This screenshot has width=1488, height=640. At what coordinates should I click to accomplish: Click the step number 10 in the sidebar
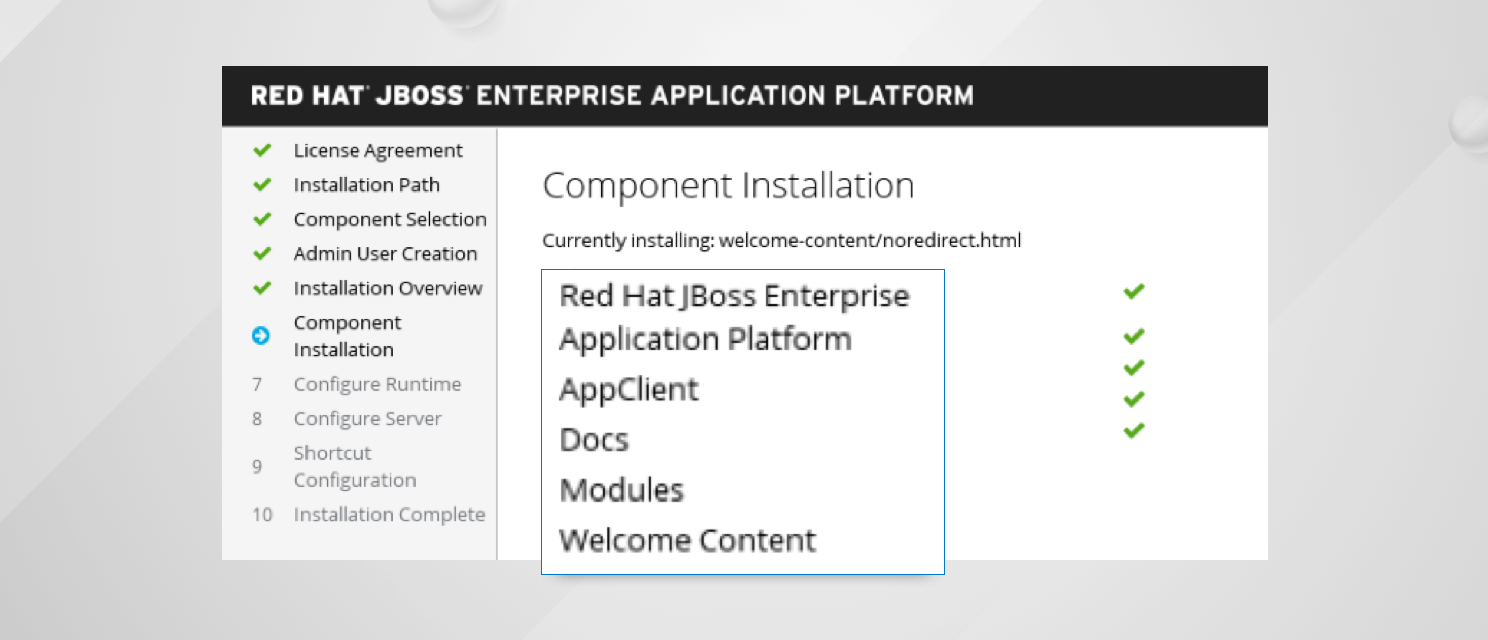(x=262, y=515)
